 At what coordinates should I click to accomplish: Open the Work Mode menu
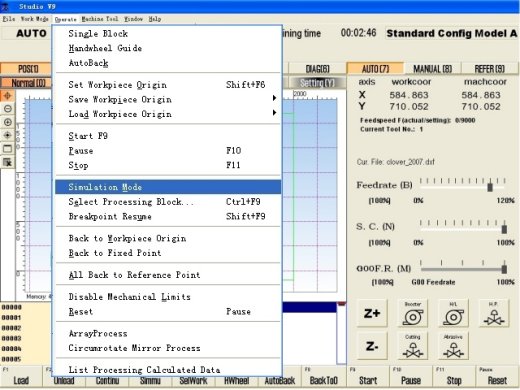35,19
